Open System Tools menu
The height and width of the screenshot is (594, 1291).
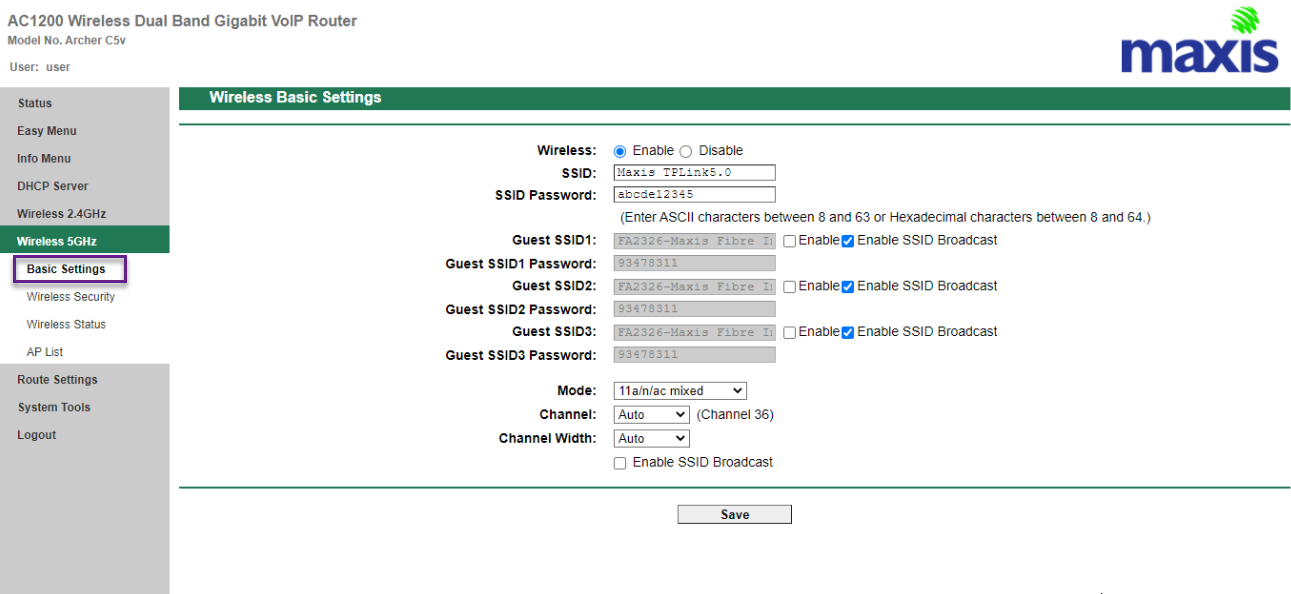54,407
